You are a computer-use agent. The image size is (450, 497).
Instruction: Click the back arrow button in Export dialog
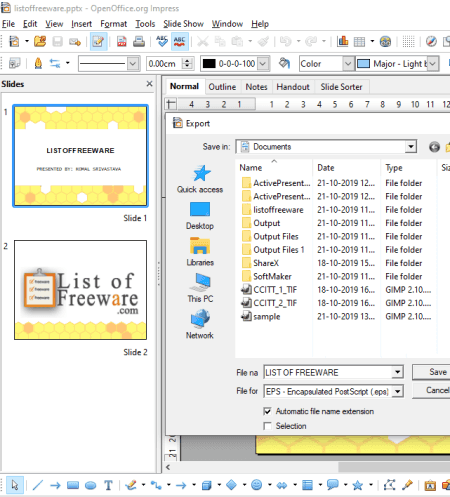[434, 147]
